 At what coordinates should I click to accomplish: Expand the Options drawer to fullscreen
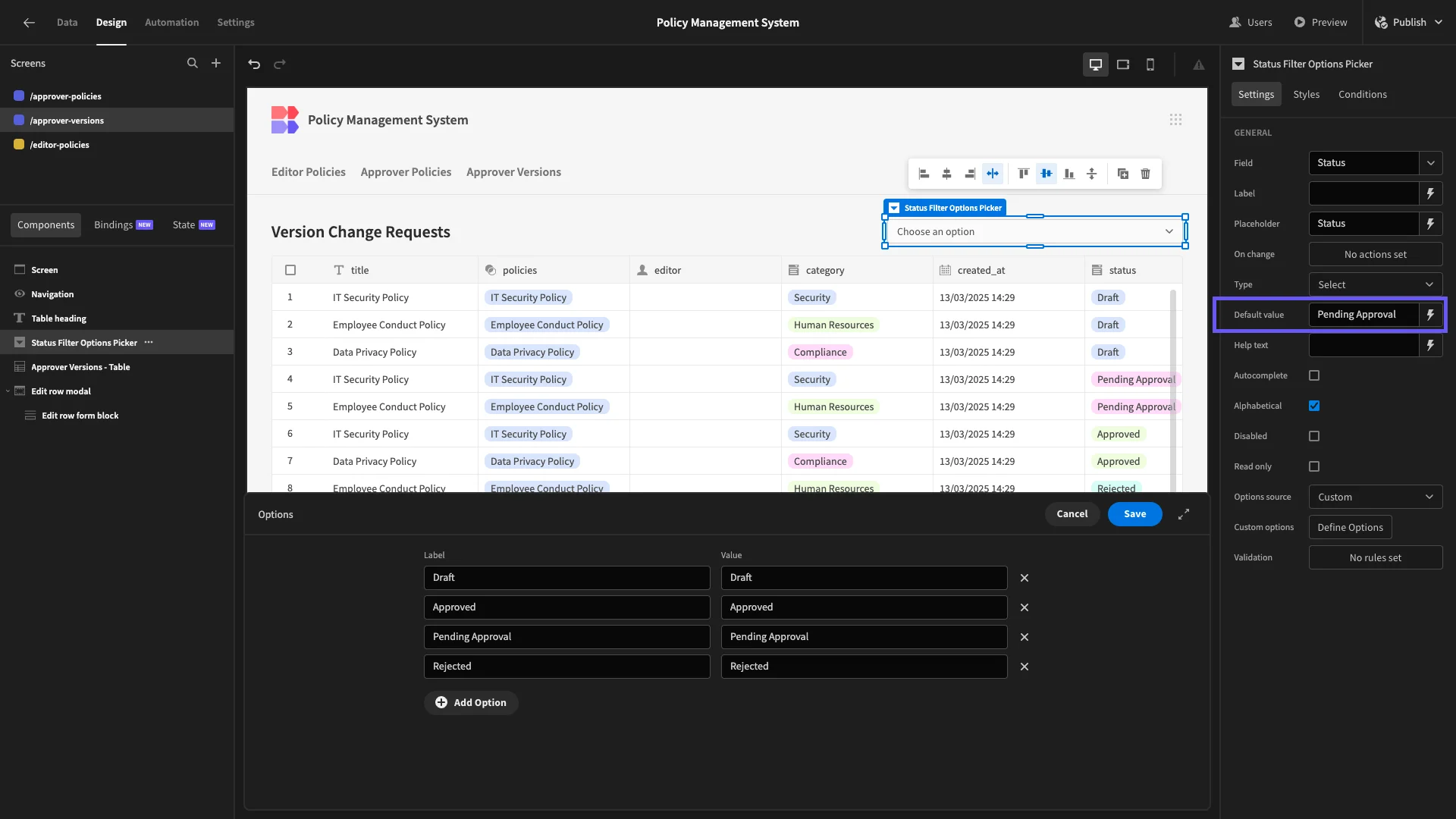pyautogui.click(x=1184, y=514)
